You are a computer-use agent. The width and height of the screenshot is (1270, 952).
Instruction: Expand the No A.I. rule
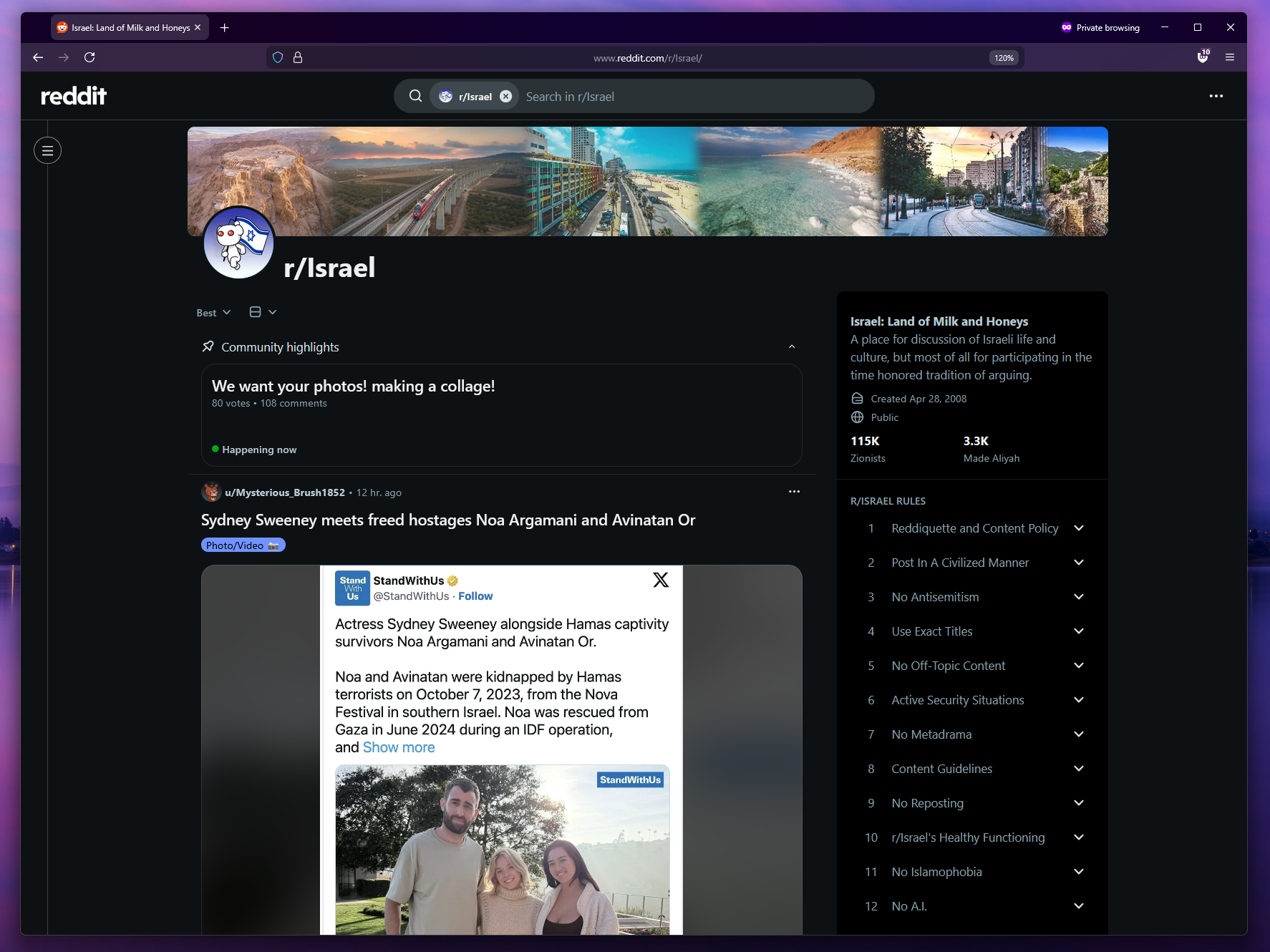1079,906
